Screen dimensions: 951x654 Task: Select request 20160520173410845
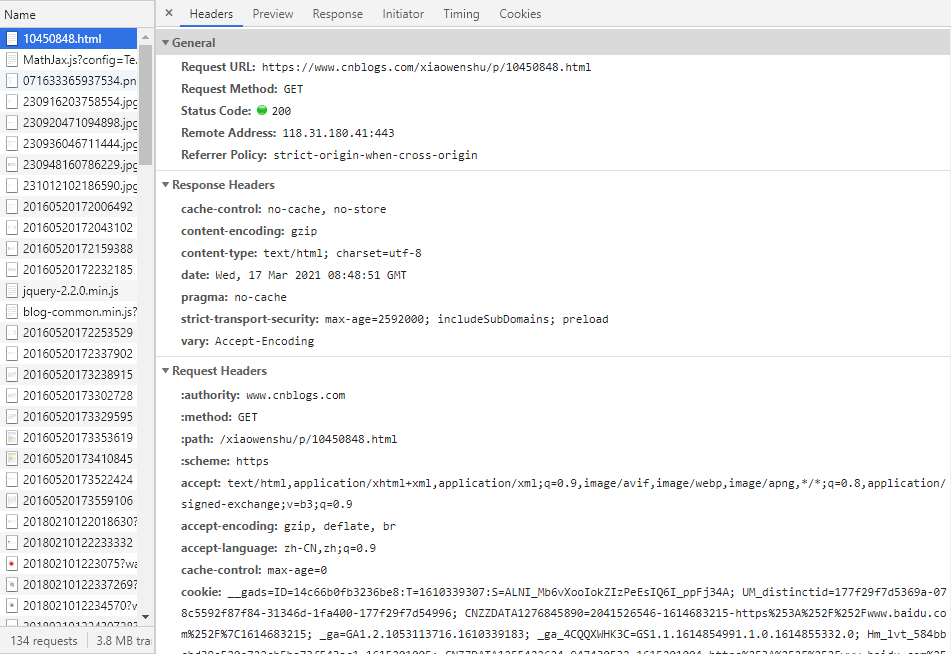click(69, 459)
